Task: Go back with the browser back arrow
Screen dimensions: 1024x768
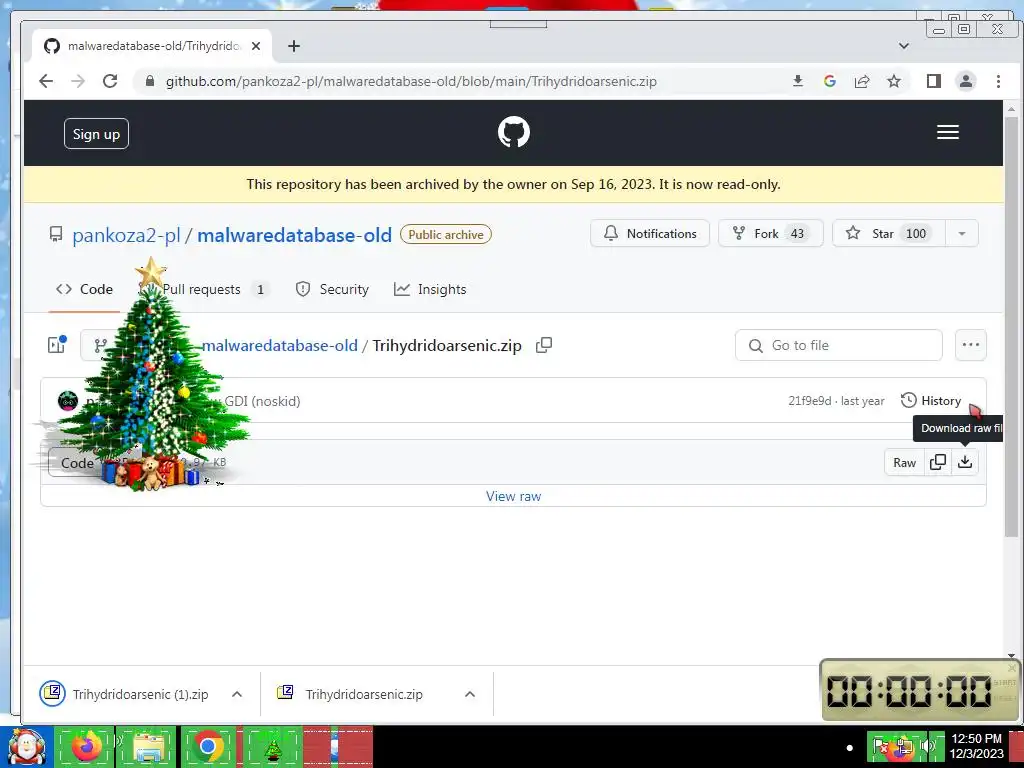Action: tap(46, 81)
